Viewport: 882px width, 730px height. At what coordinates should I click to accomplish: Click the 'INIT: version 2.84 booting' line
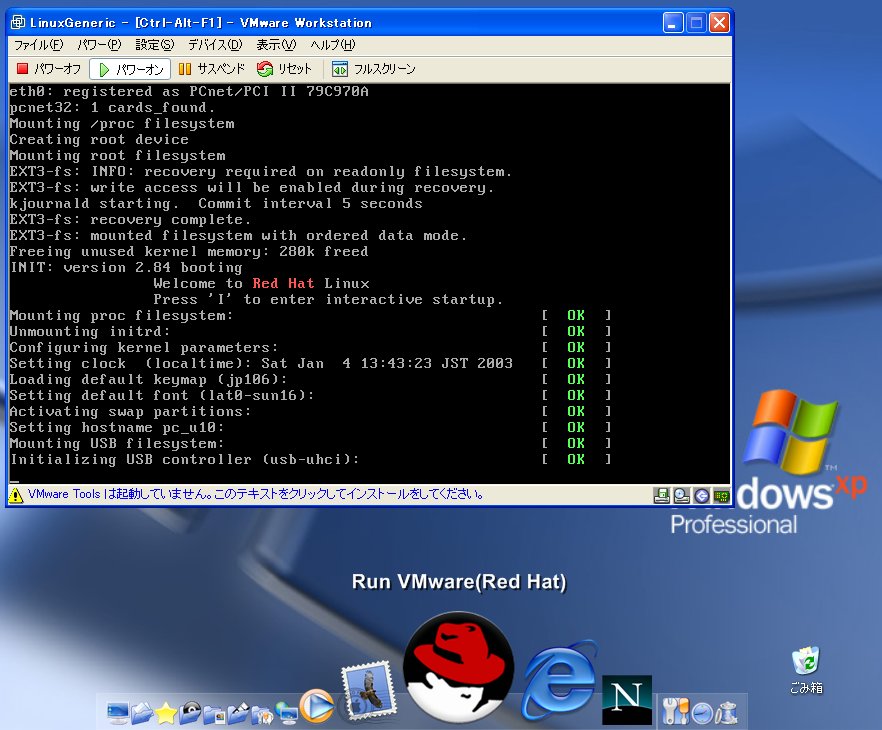[126, 267]
